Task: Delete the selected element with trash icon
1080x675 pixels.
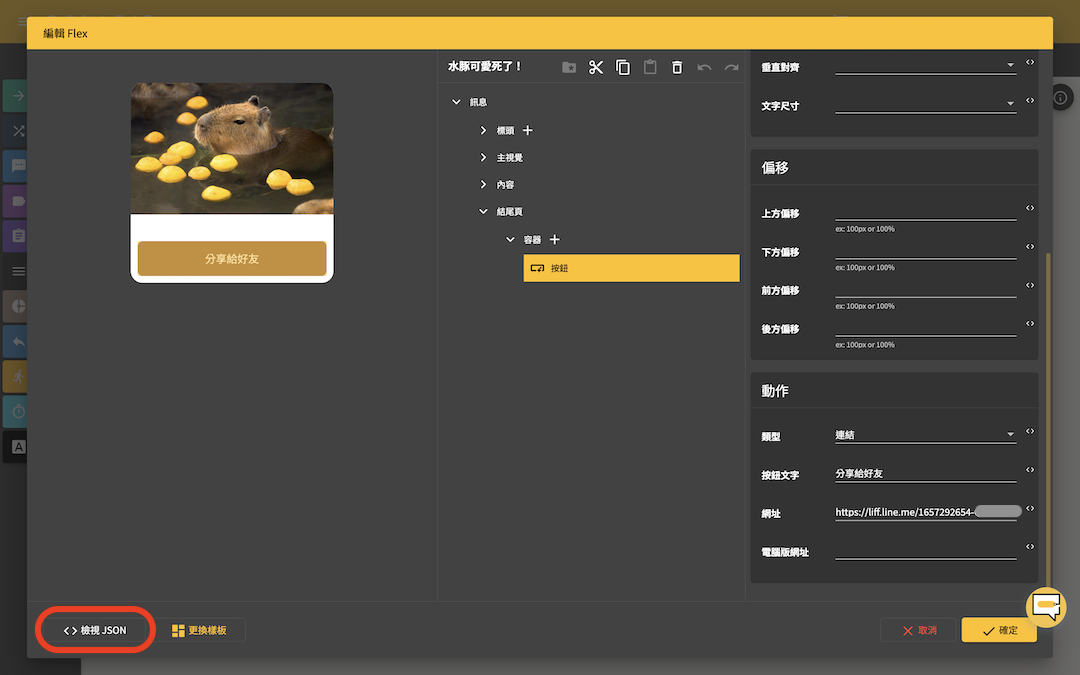Action: coord(677,67)
